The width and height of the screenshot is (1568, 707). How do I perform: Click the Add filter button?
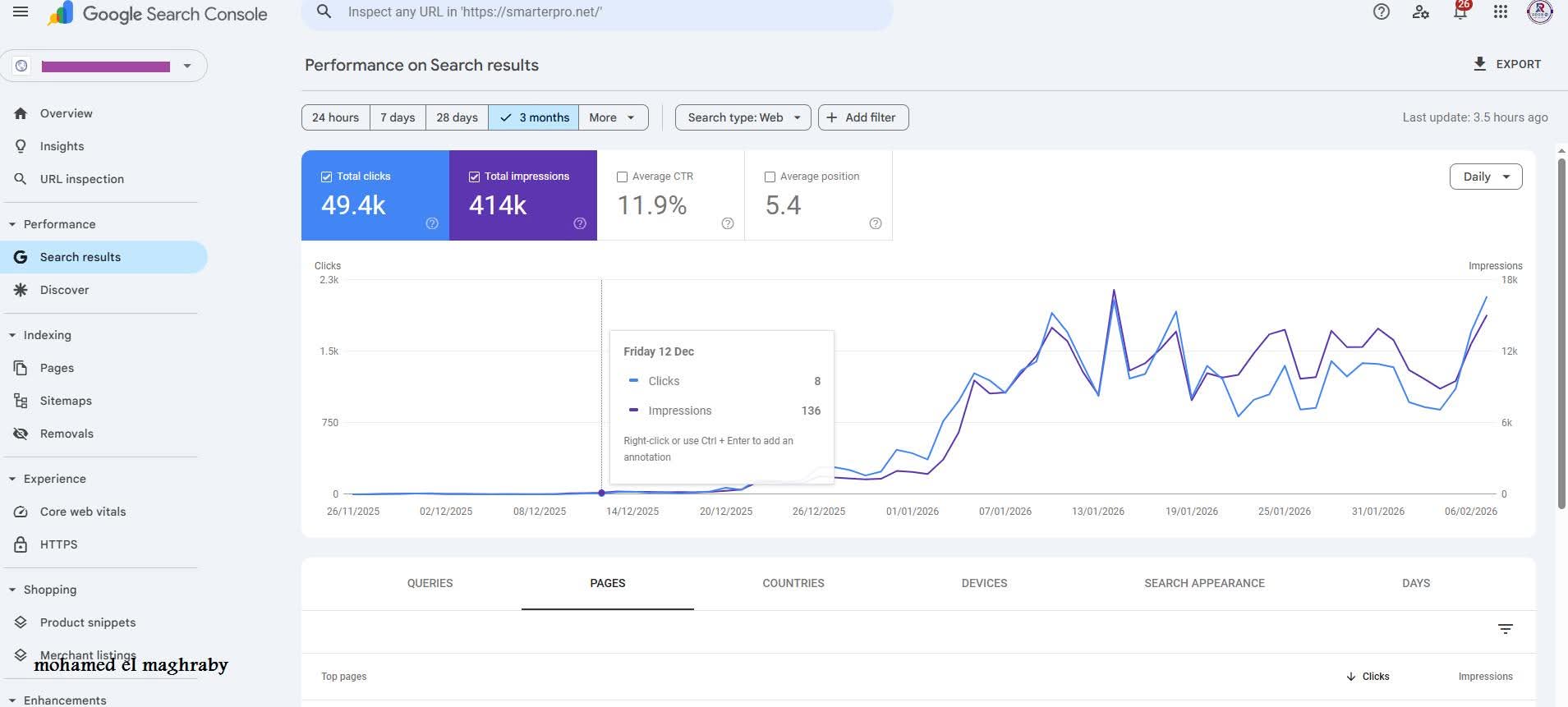862,117
